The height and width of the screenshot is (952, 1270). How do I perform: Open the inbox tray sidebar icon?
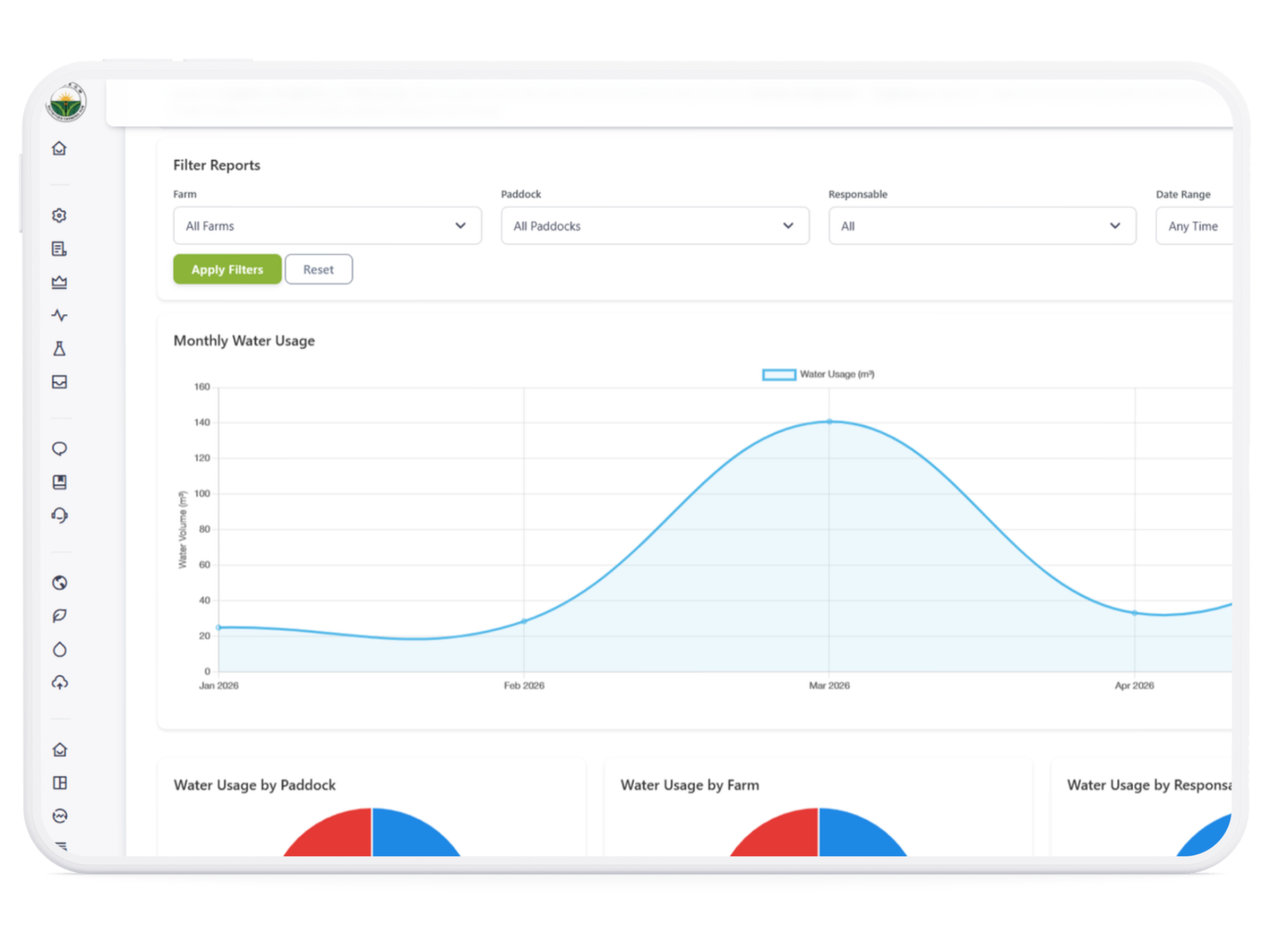(59, 382)
